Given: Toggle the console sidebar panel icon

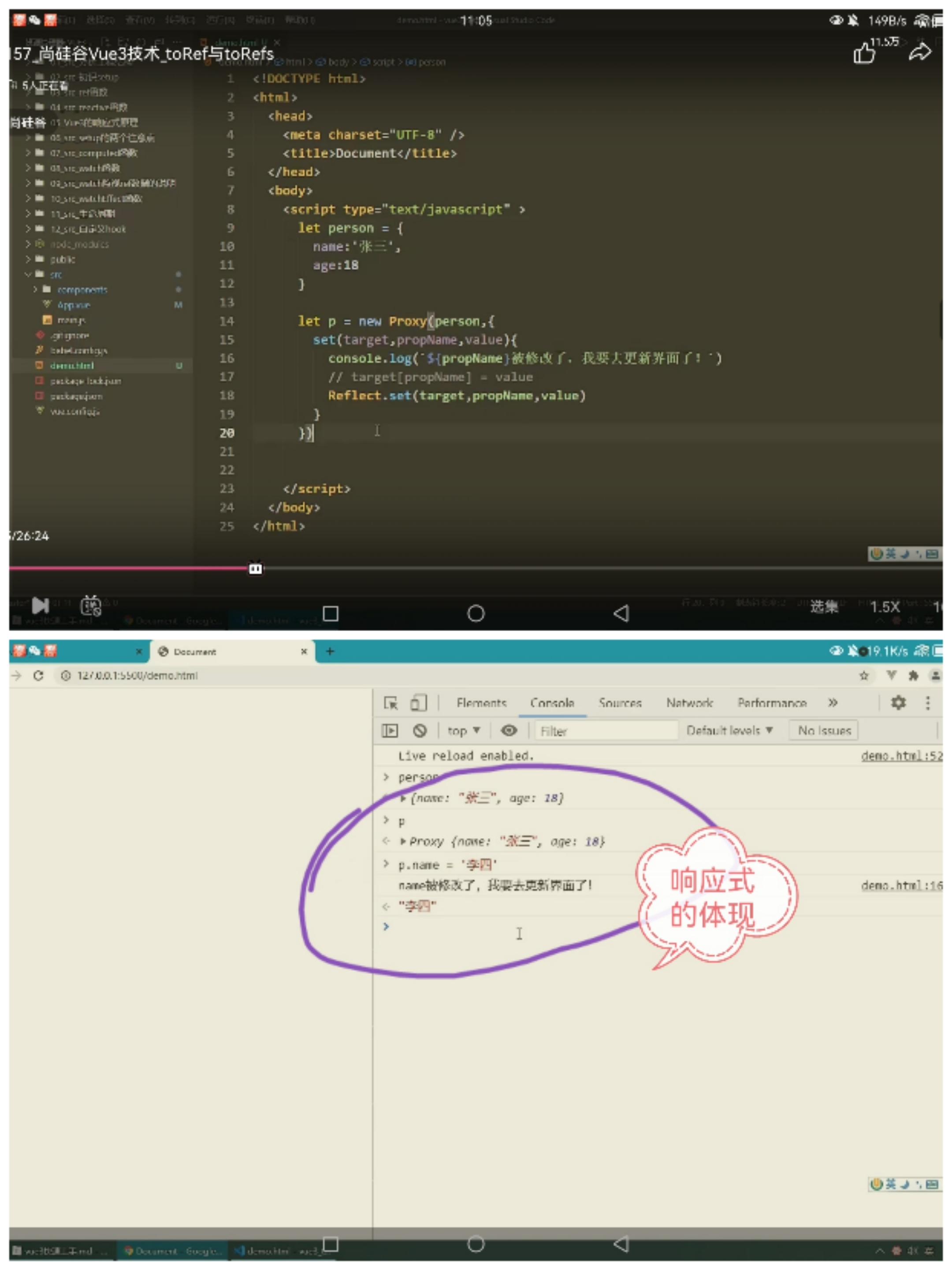Looking at the screenshot, I should point(390,731).
